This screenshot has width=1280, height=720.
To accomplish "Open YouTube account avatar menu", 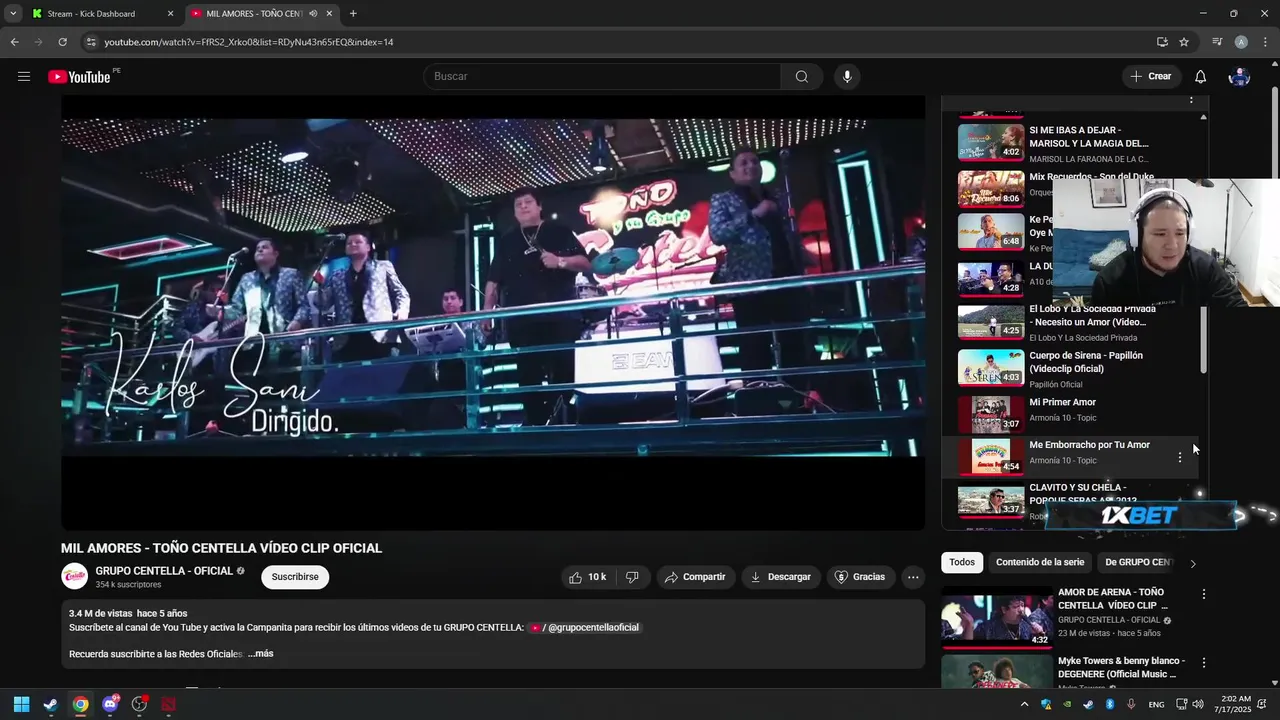I will coord(1239,77).
